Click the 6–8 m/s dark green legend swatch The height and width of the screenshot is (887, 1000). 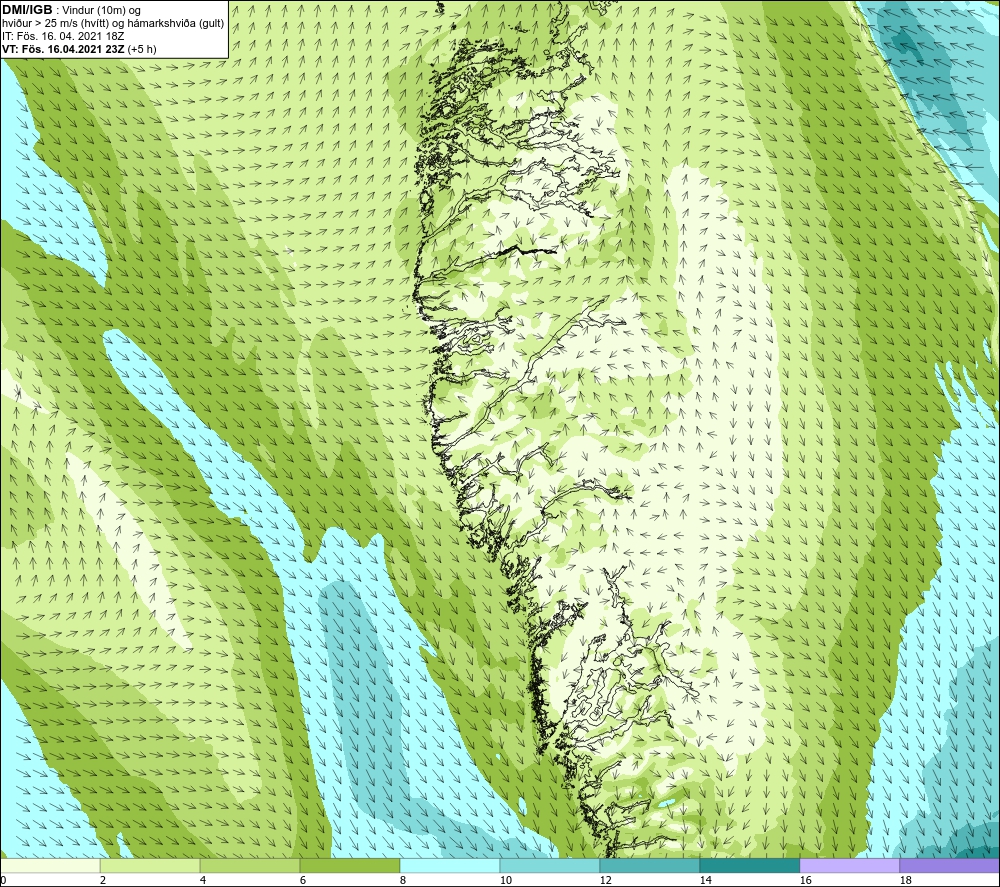(x=349, y=866)
